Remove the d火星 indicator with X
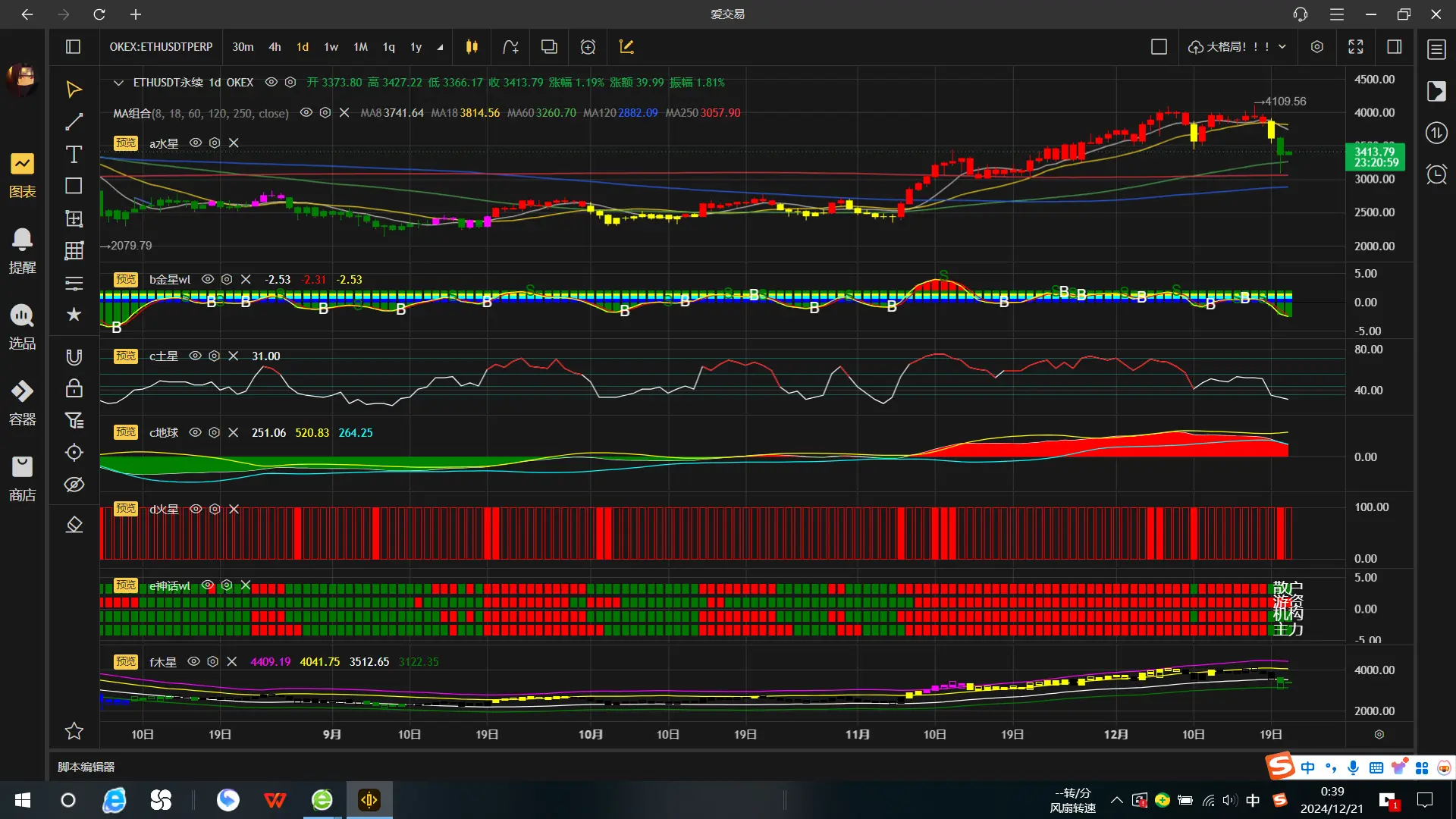 pos(234,510)
